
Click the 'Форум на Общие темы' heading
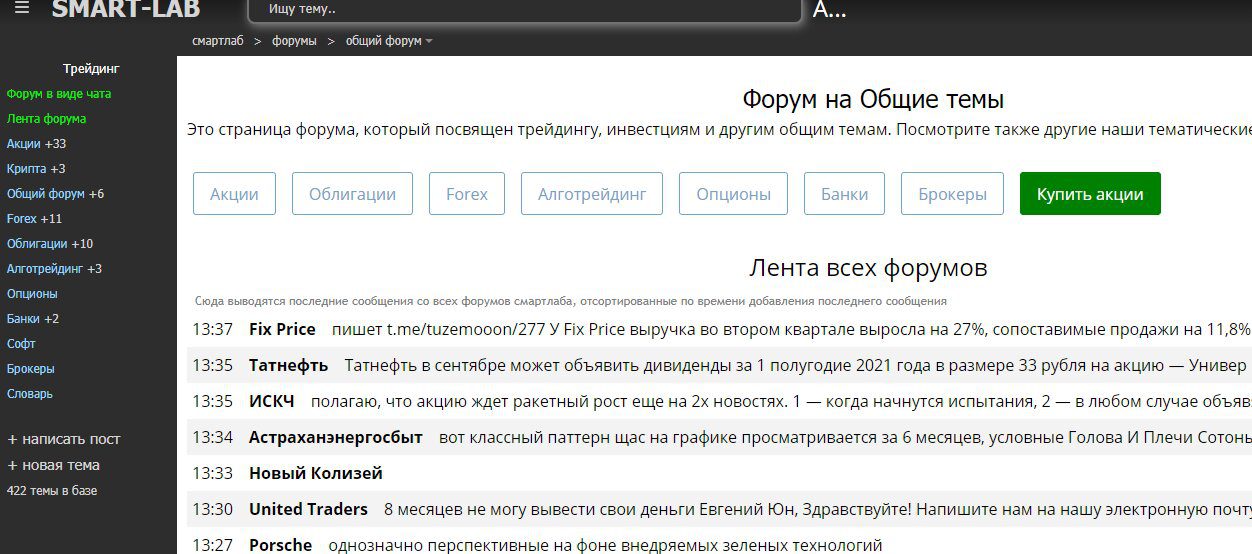coord(873,99)
